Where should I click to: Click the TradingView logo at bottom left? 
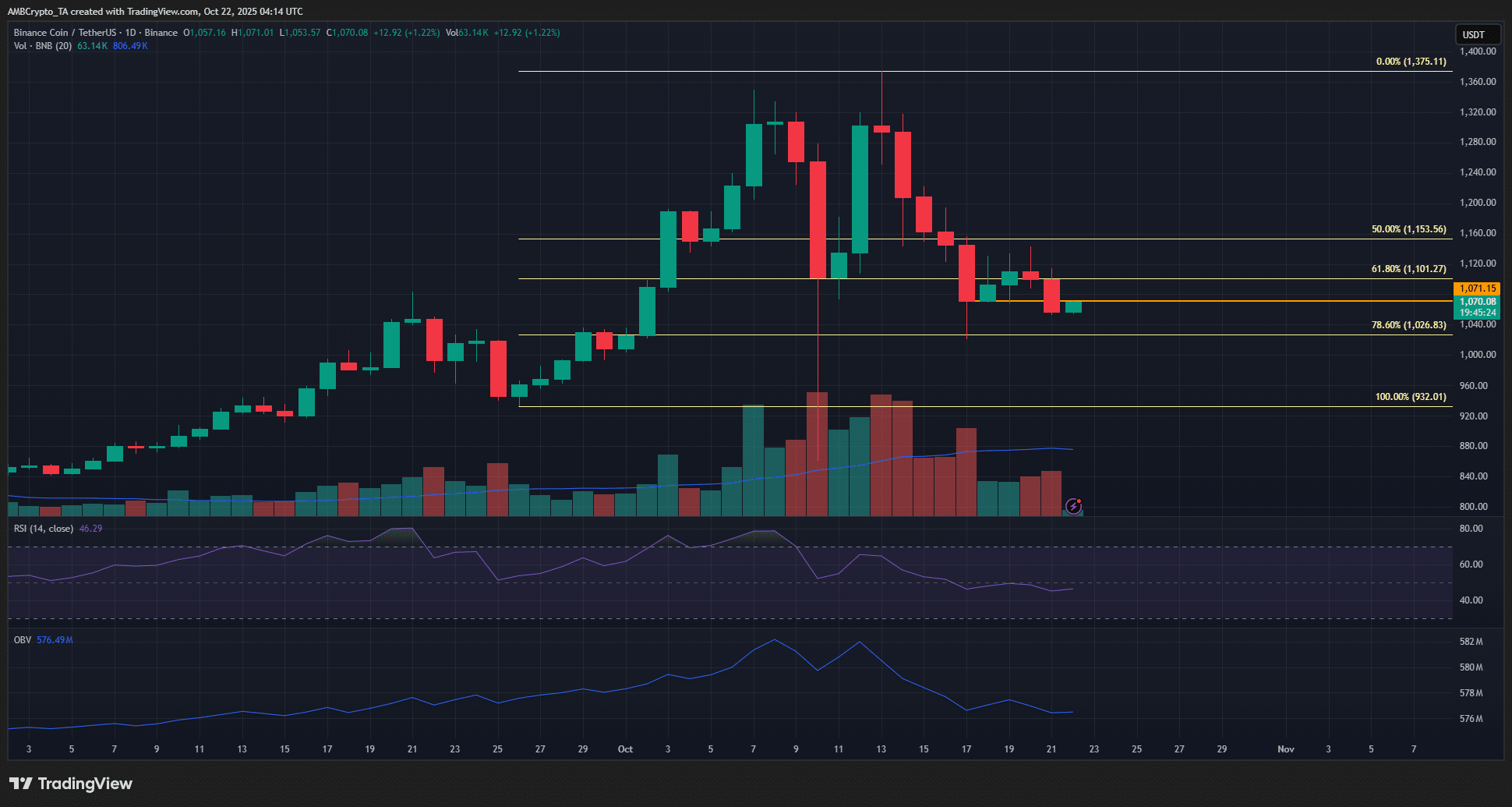click(x=71, y=784)
